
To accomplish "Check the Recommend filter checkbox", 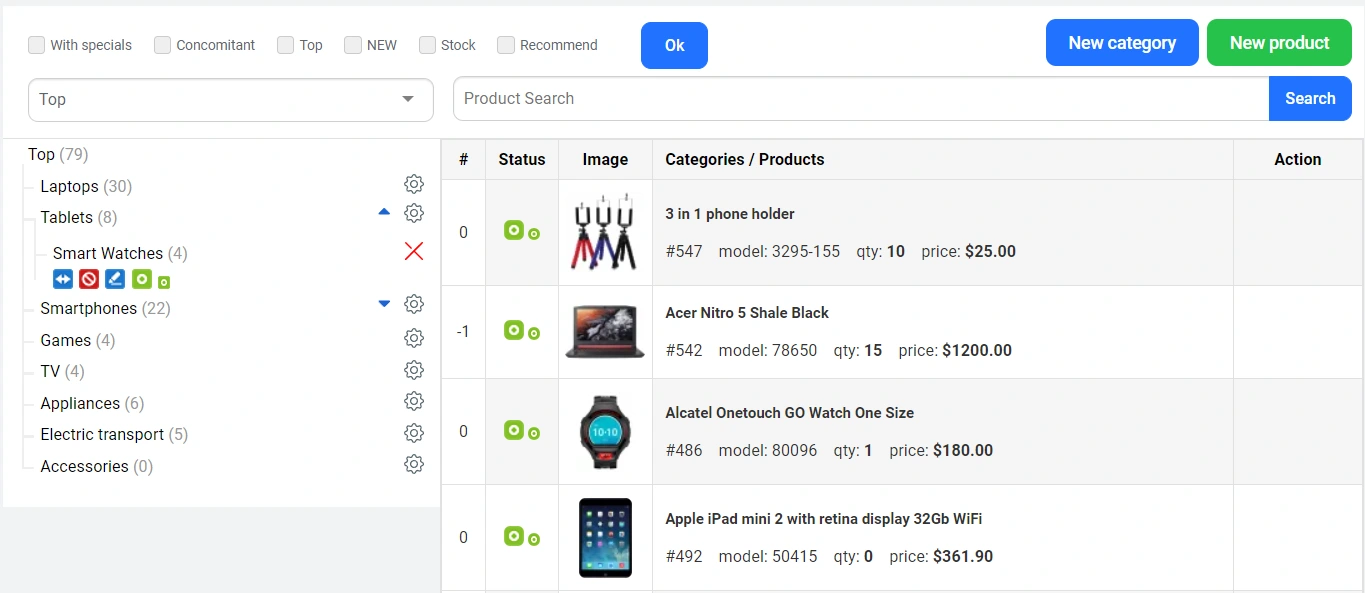I will [506, 45].
